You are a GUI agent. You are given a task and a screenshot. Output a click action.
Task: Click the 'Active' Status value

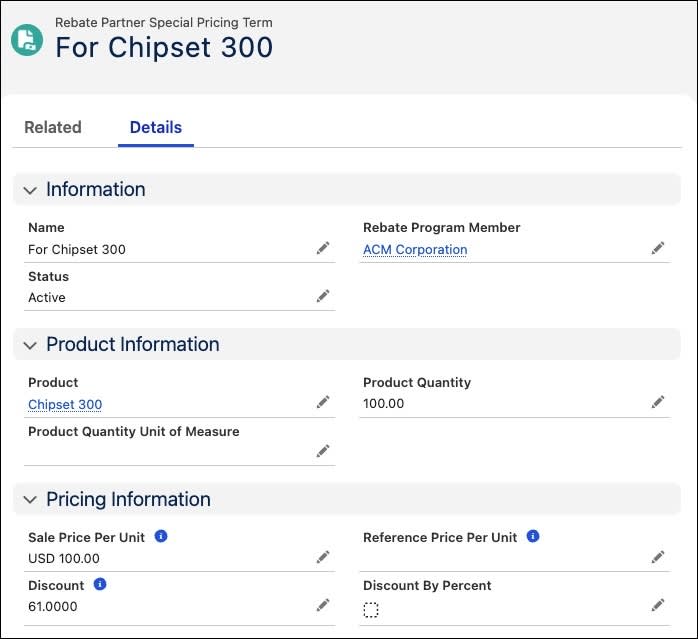pyautogui.click(x=47, y=297)
